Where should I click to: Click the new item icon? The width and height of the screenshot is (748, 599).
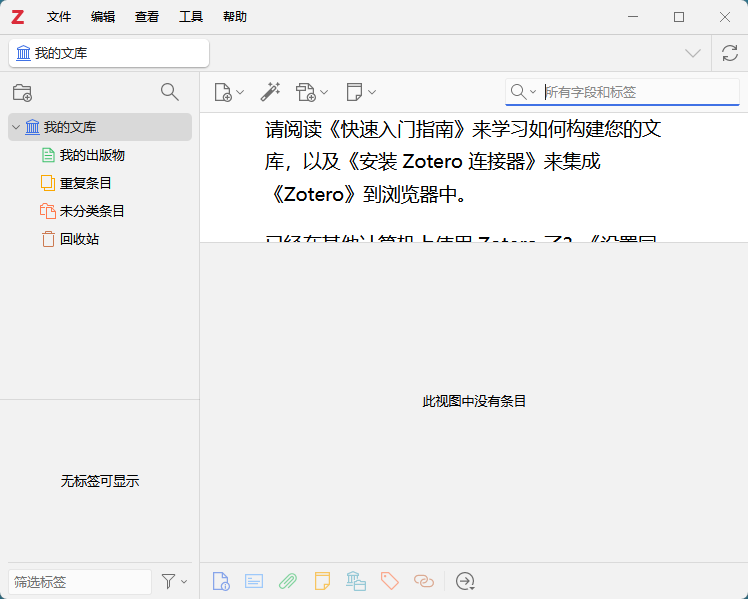point(223,92)
